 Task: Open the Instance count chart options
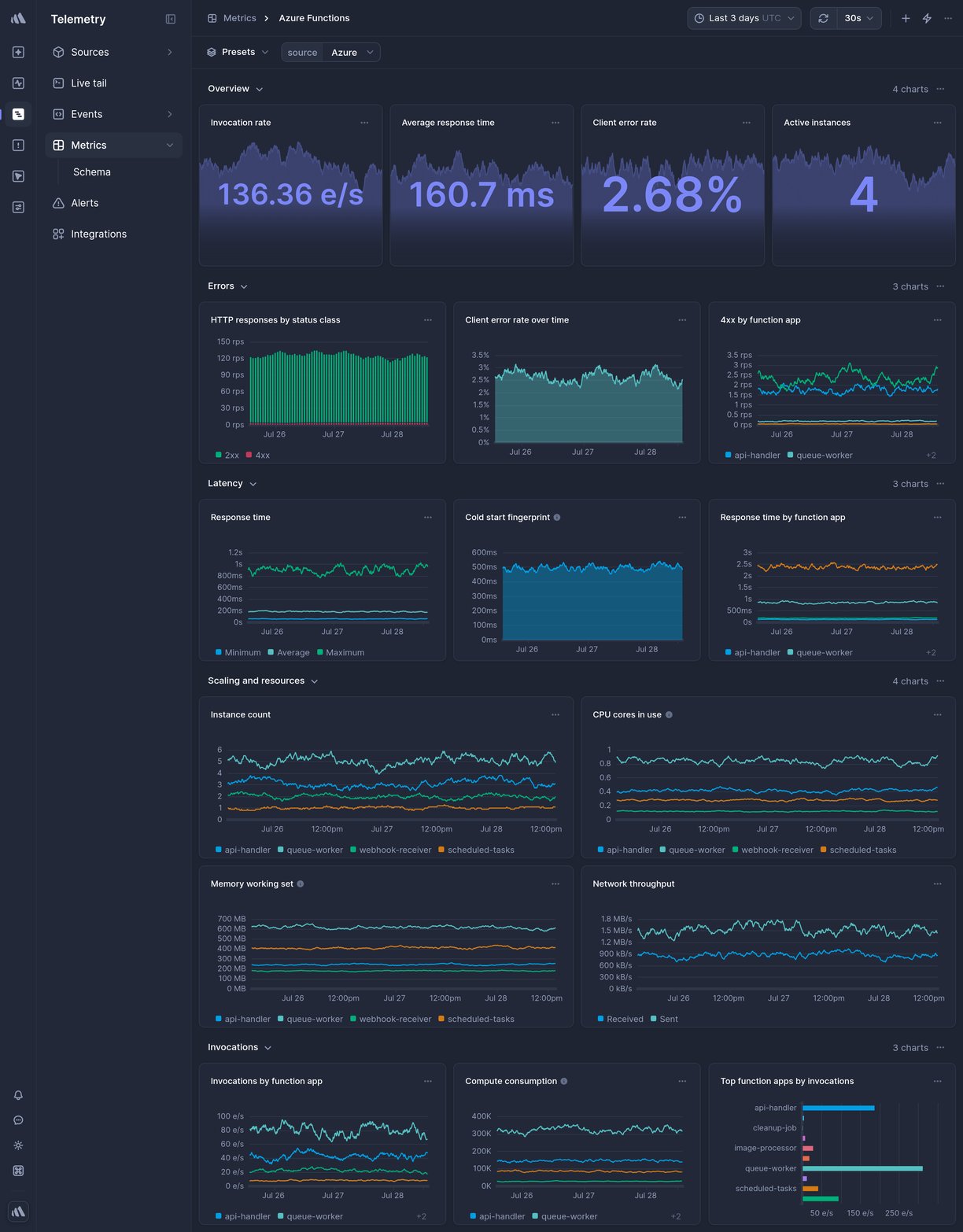tap(555, 715)
